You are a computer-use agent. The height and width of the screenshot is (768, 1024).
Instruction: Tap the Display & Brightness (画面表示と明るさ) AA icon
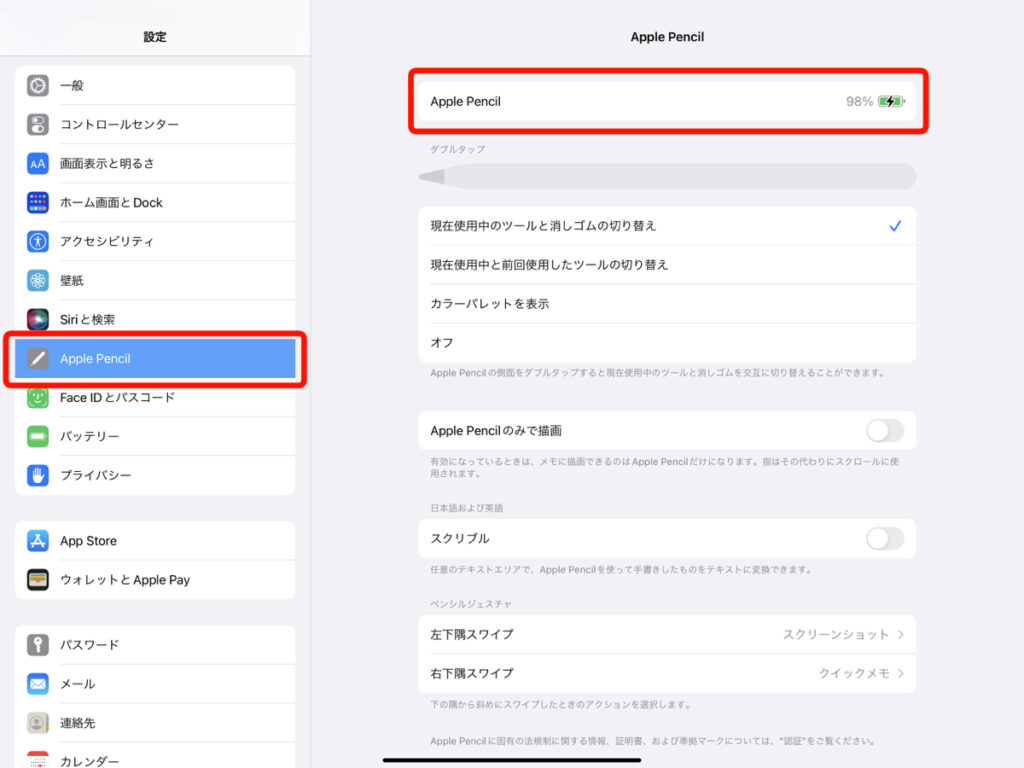(38, 164)
